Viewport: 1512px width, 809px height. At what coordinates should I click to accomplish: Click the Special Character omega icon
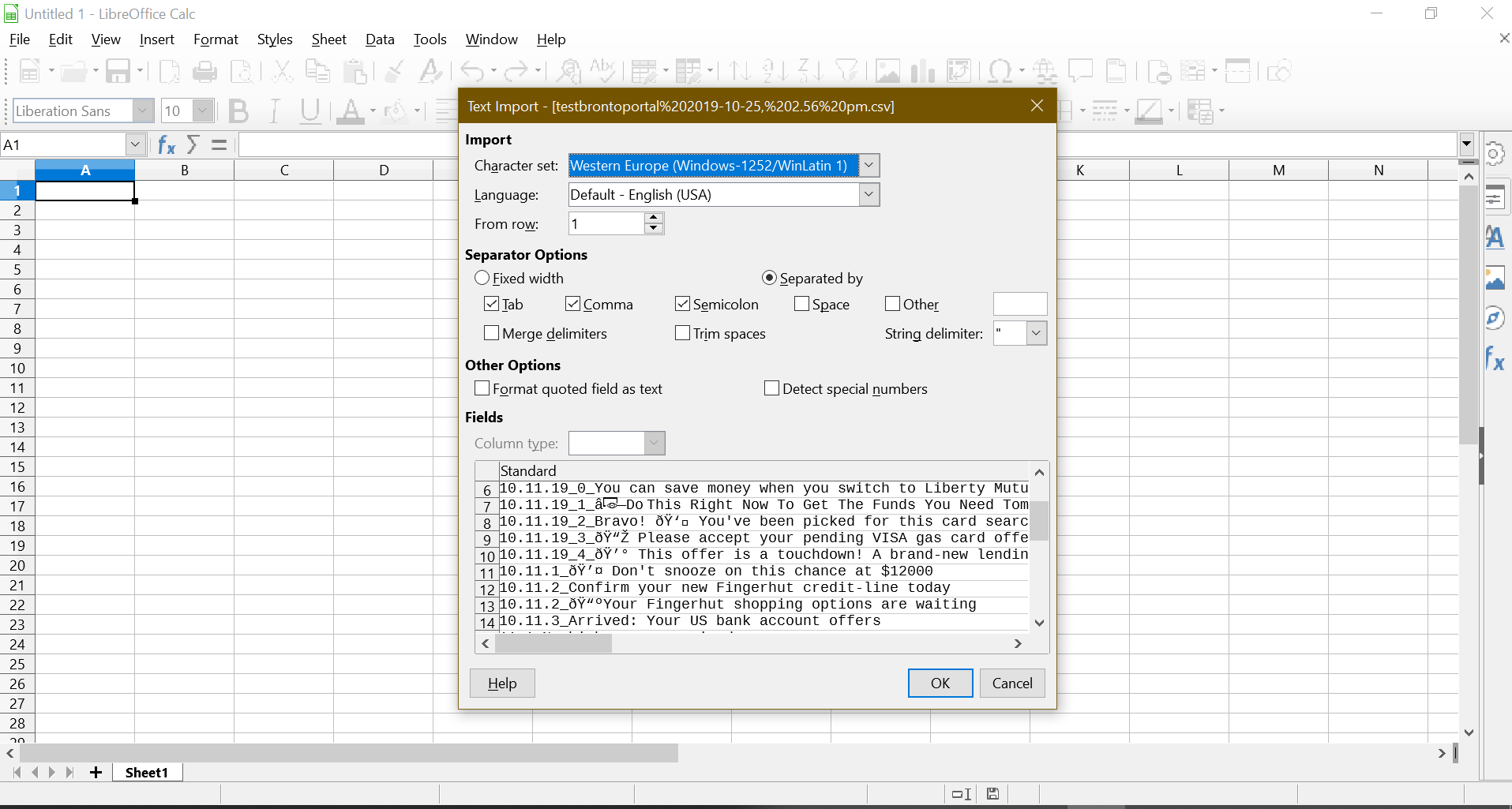coord(1000,72)
